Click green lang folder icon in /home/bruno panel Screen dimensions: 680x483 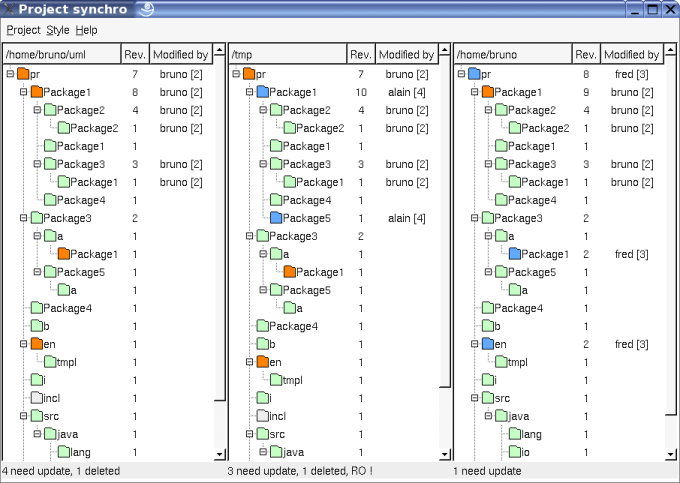515,434
